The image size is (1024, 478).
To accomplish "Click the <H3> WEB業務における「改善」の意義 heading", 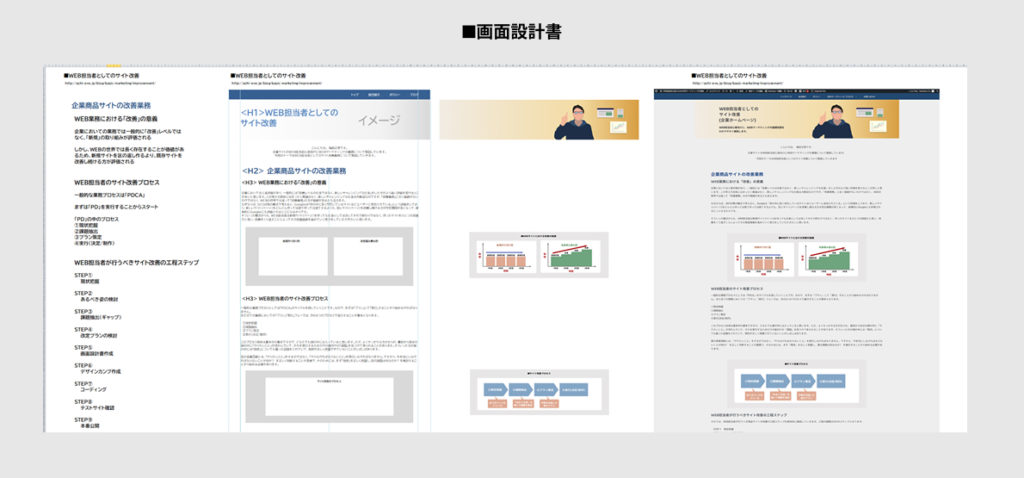I will click(x=283, y=182).
